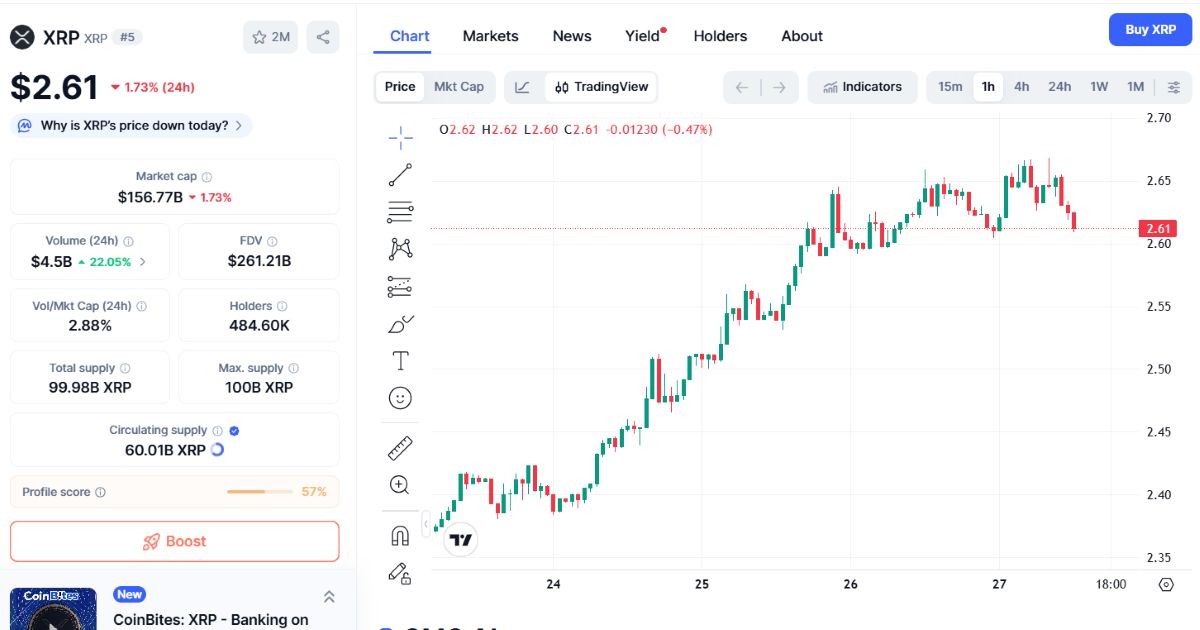Toggle magnet mode for drawings
1200x630 pixels.
pos(400,536)
